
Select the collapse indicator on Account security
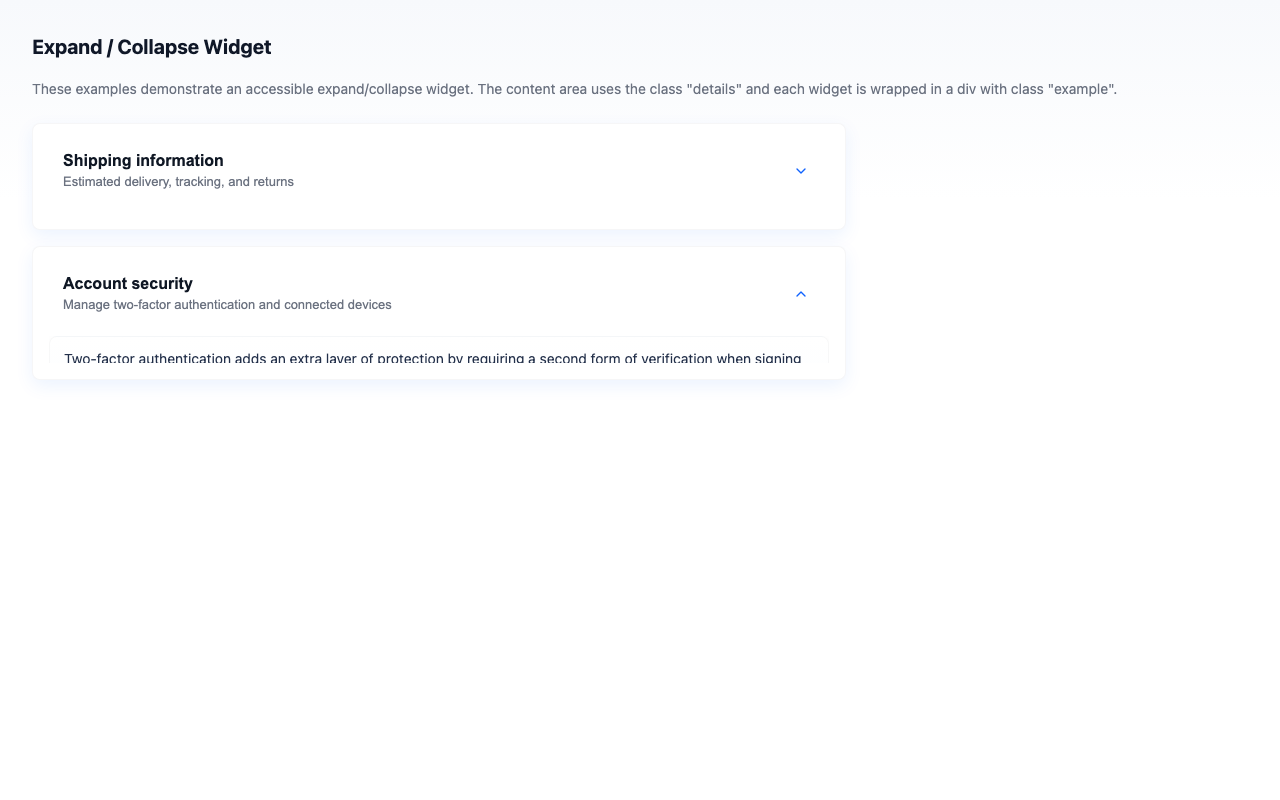(x=800, y=293)
